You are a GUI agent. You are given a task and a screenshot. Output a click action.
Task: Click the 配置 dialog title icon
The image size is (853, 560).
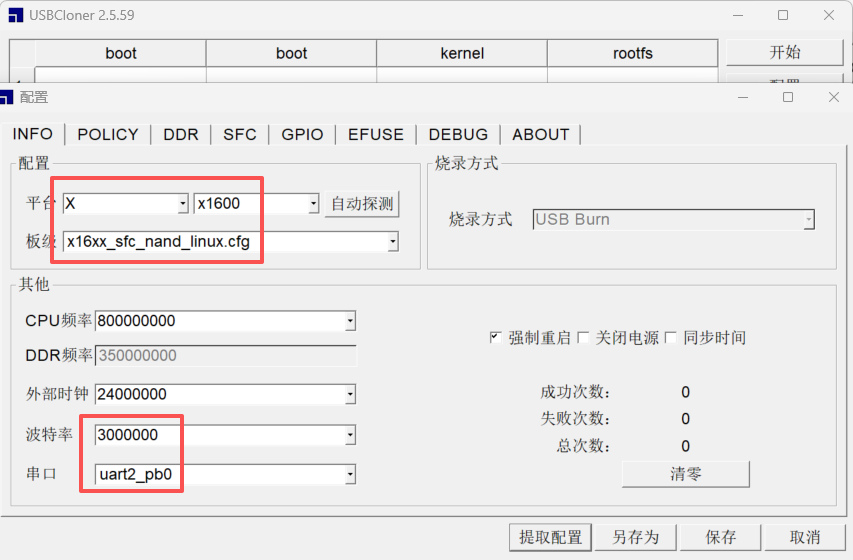[7, 97]
